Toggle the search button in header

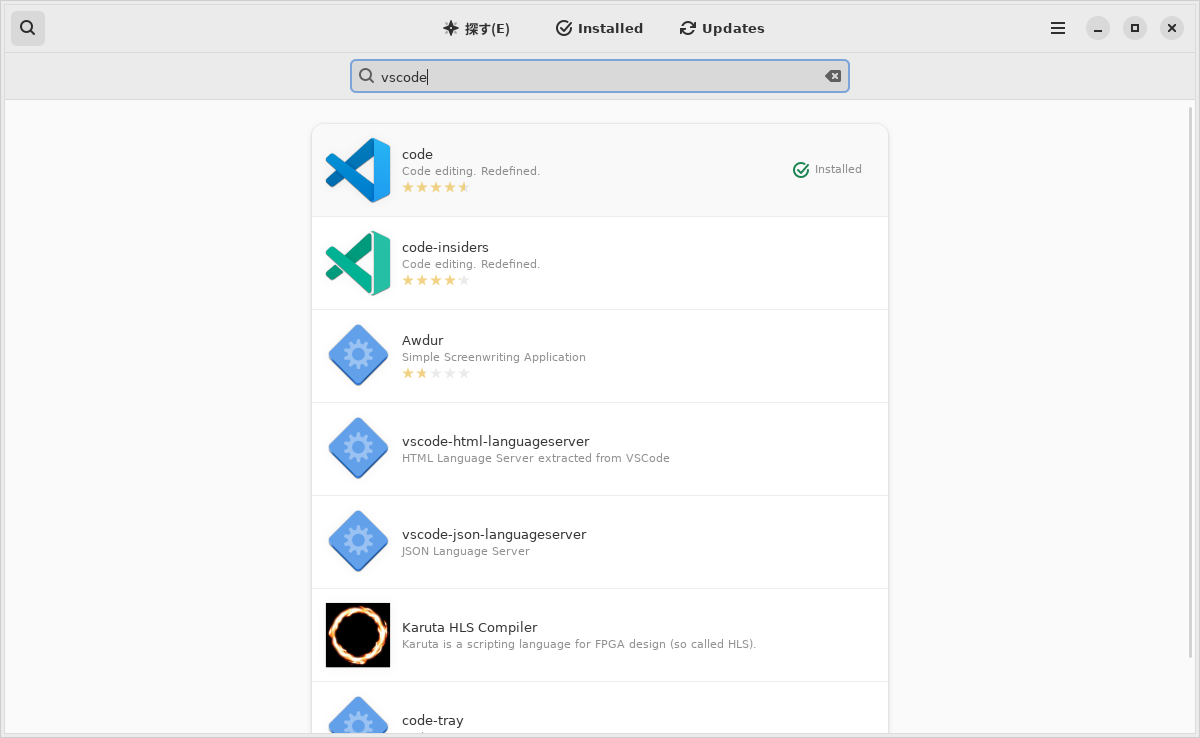coord(28,28)
